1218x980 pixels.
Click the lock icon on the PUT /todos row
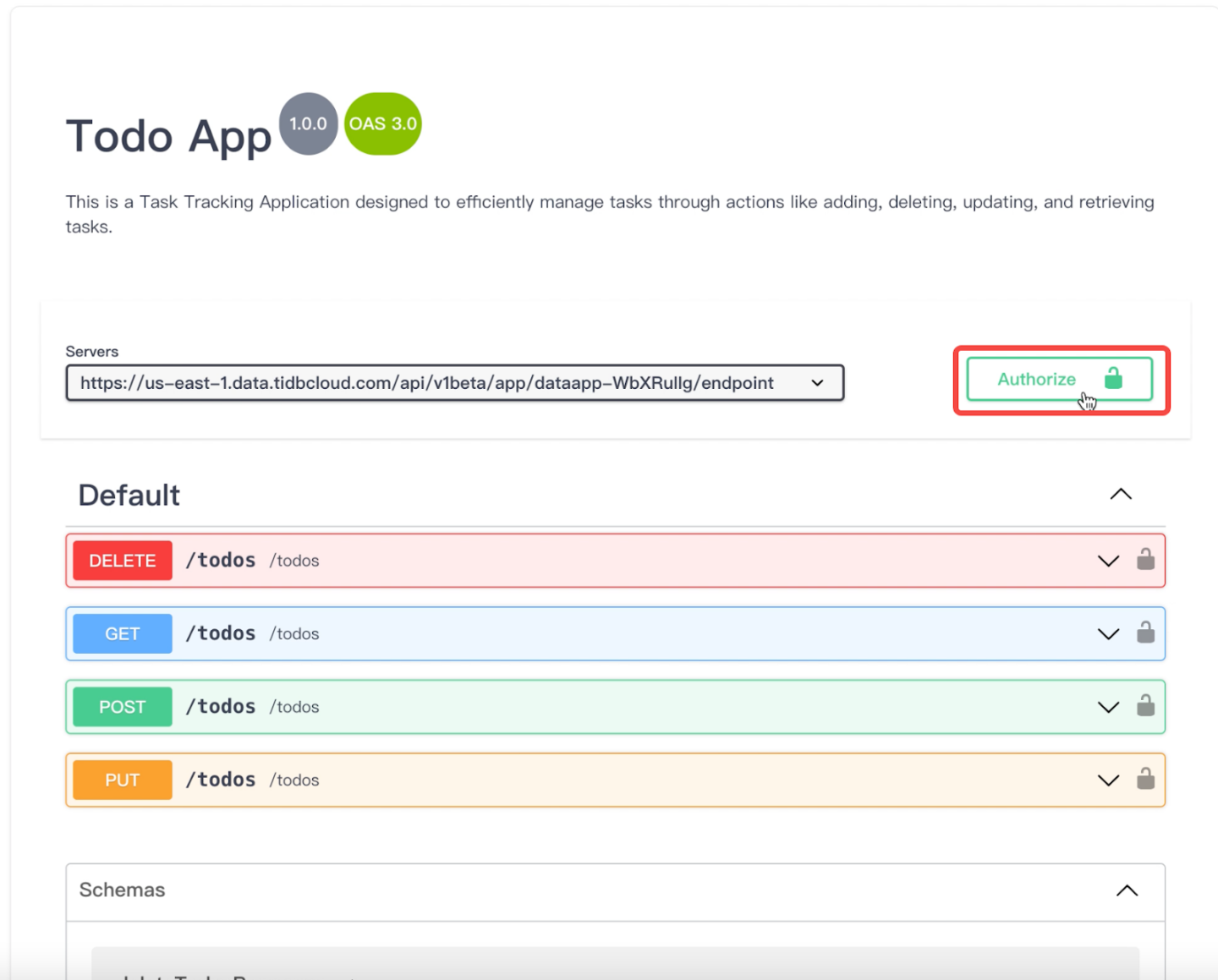(x=1146, y=780)
